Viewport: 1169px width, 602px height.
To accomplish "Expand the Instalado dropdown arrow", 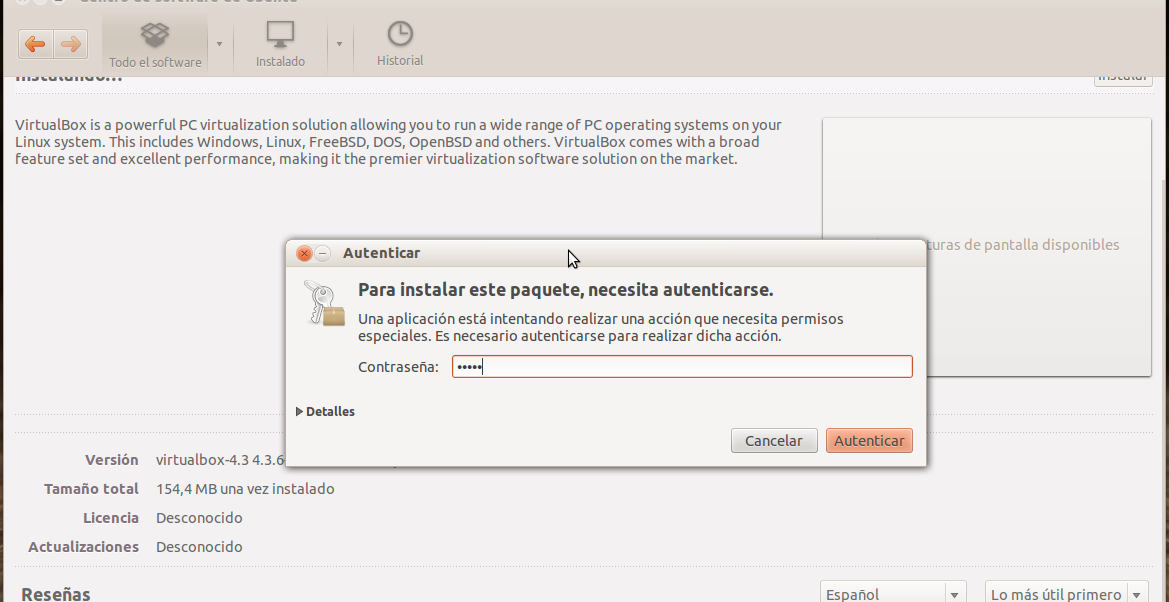I will 339,44.
